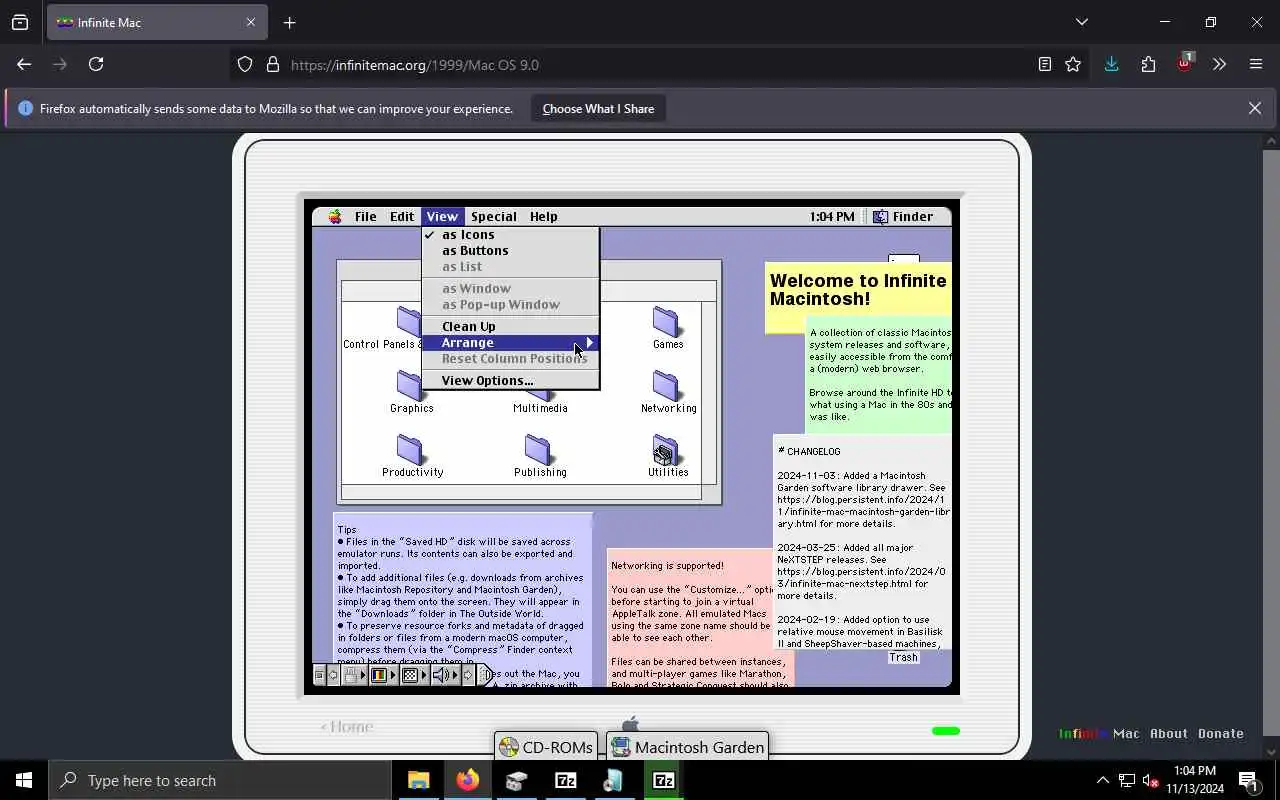Click Windows taskbar search box

tap(220, 780)
